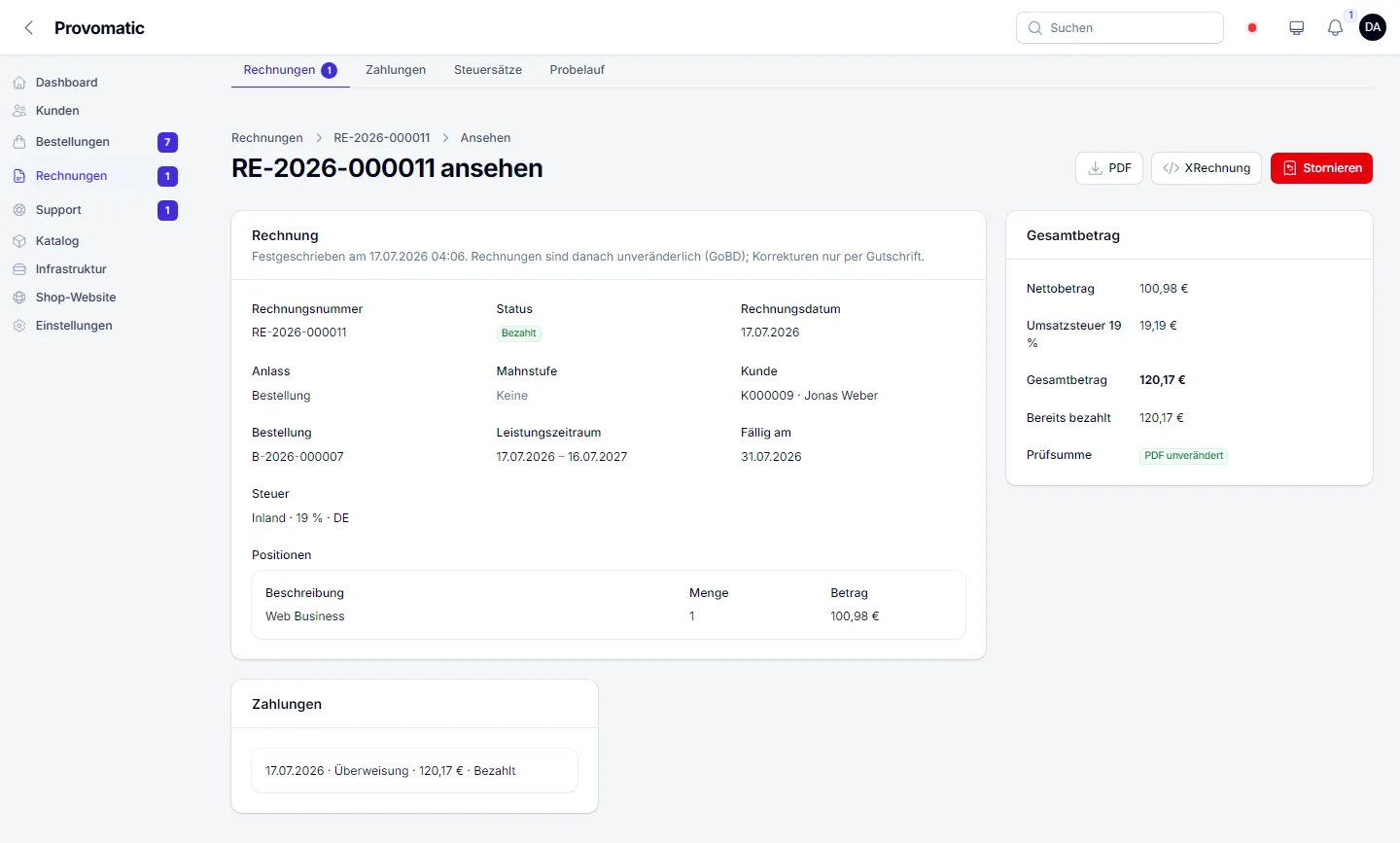Viewport: 1400px width, 843px height.
Task: Click the back arrow beside Provomatic
Action: (29, 28)
